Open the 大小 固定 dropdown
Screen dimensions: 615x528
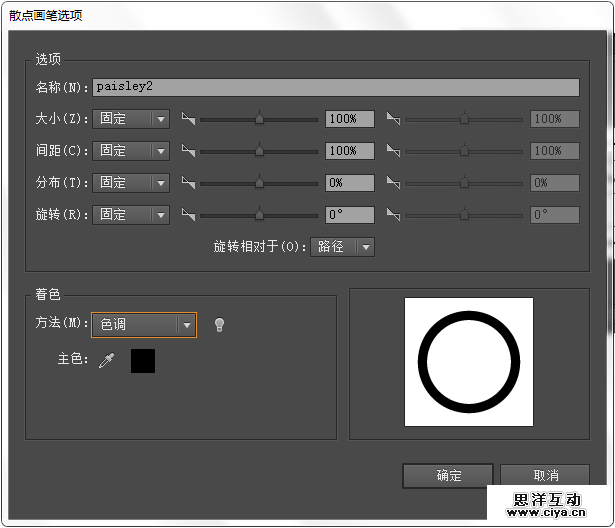131,119
